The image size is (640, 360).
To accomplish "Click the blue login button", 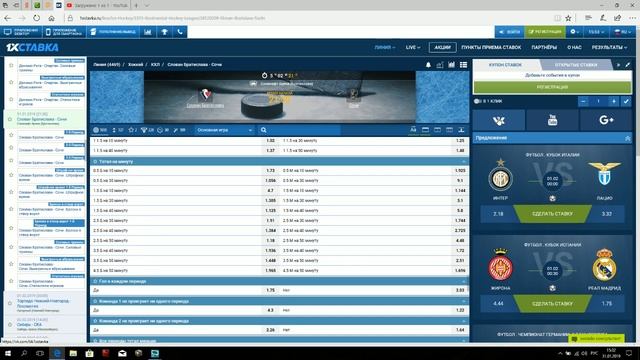I will point(509,32).
